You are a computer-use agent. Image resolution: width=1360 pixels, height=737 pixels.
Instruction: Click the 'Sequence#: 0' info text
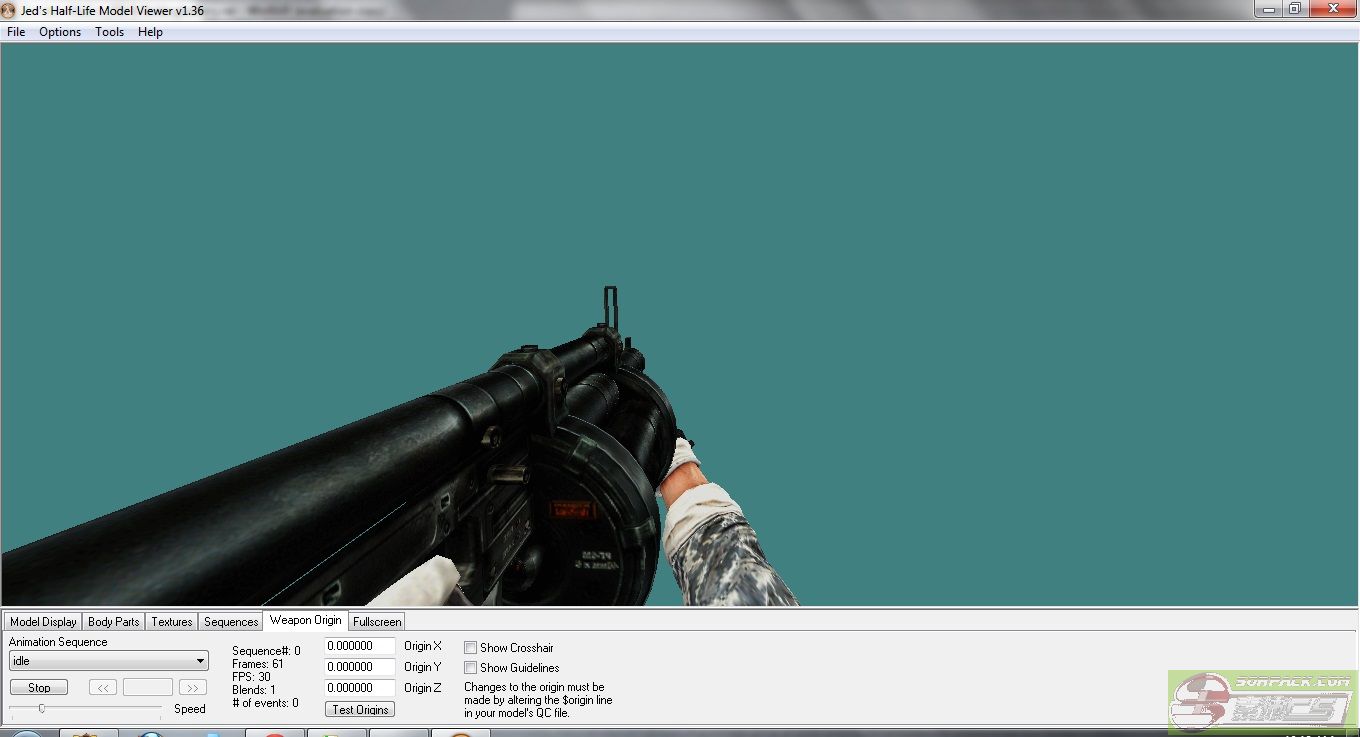(x=266, y=651)
